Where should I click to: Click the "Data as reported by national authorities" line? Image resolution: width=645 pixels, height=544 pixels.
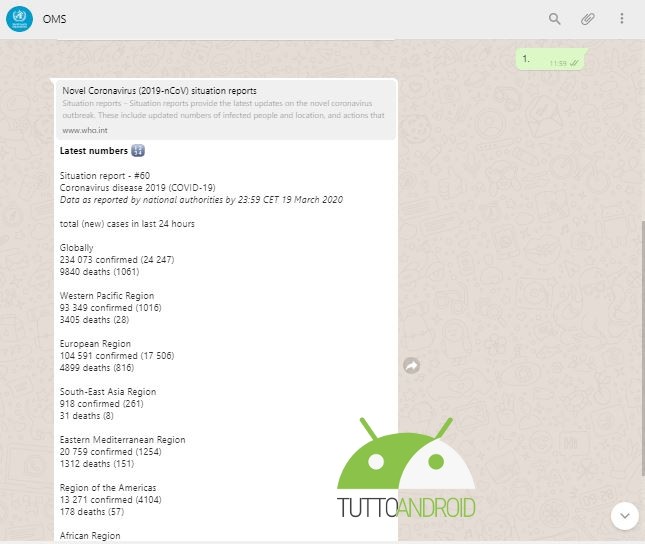(201, 200)
